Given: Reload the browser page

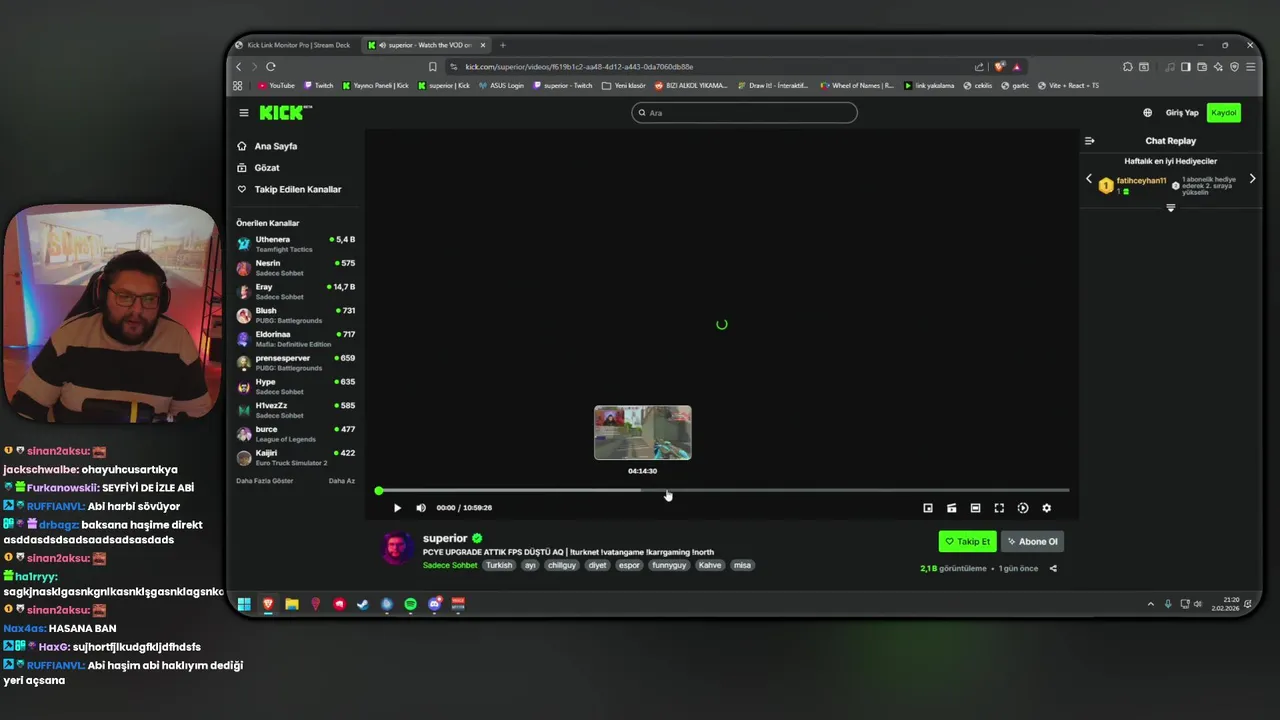Looking at the screenshot, I should (x=271, y=67).
